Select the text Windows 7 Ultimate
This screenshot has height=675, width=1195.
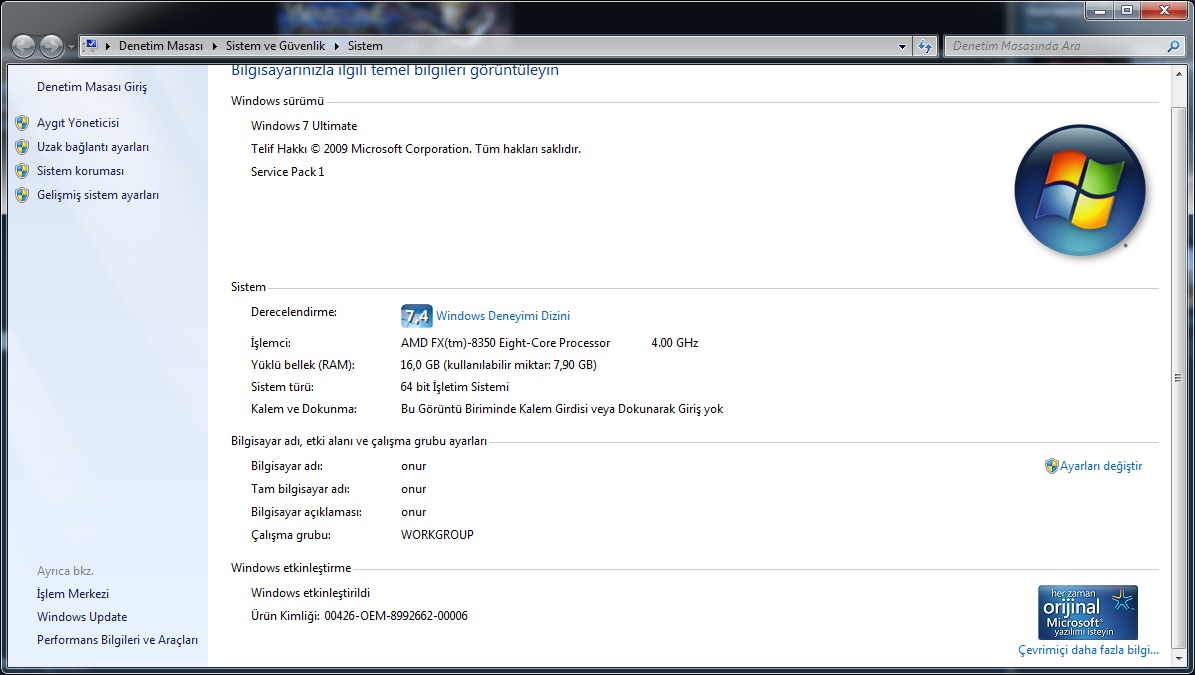304,126
